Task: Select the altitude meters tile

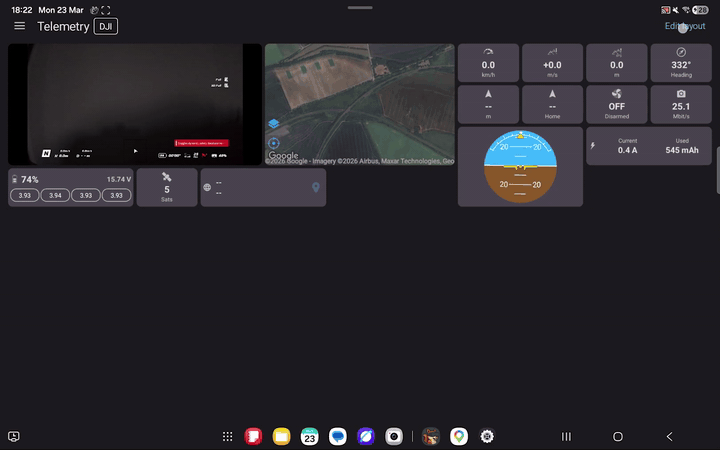Action: click(x=617, y=63)
